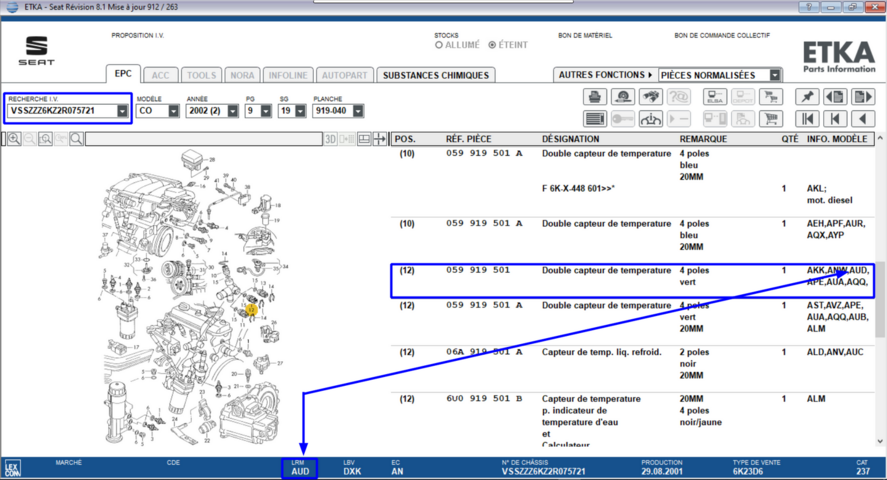Jump to first with double-bar arrow

(x=807, y=119)
